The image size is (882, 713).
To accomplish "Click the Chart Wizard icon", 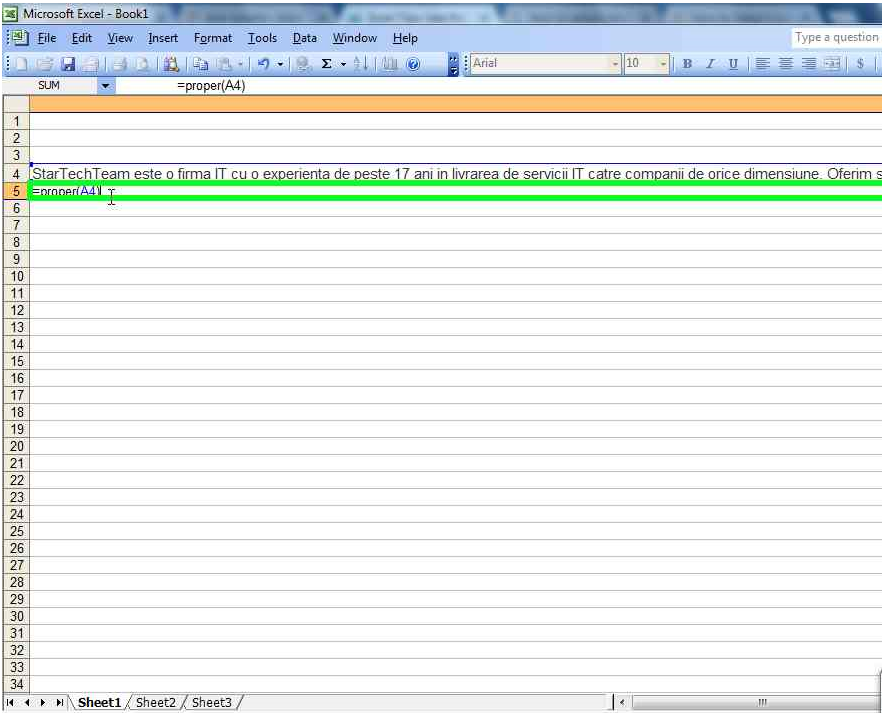I will click(x=390, y=63).
